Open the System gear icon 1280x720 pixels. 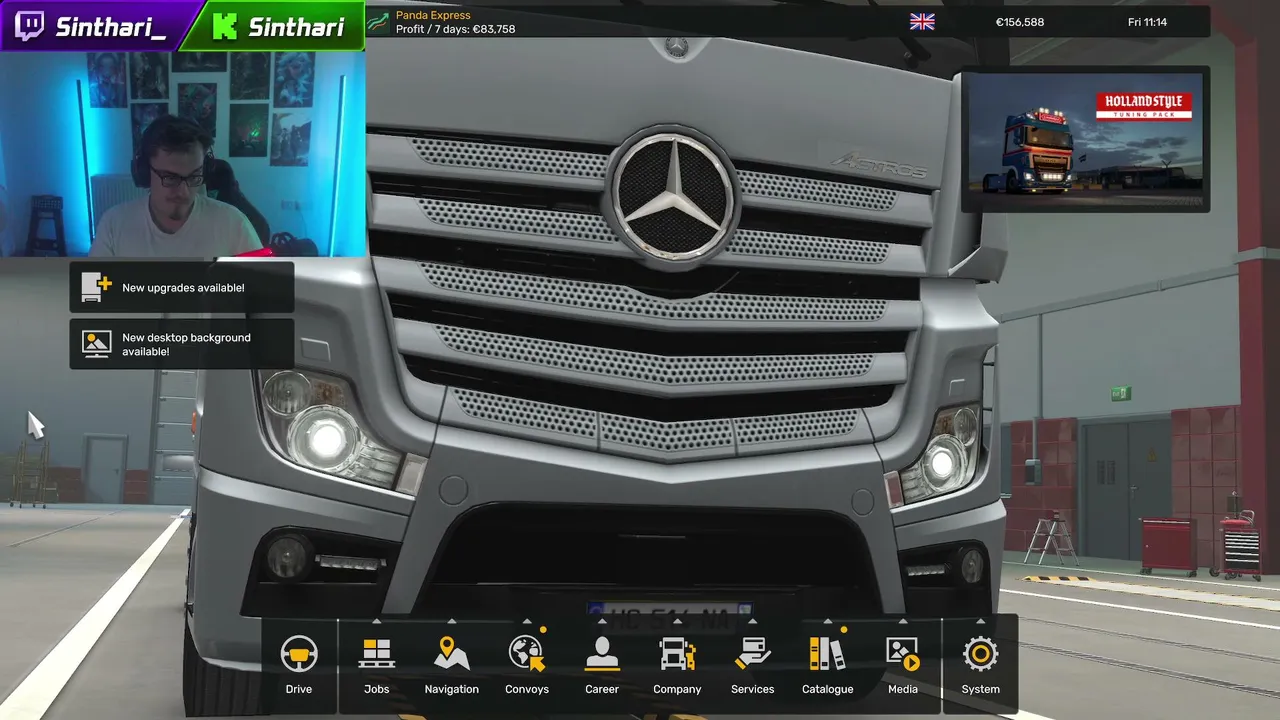(x=981, y=655)
